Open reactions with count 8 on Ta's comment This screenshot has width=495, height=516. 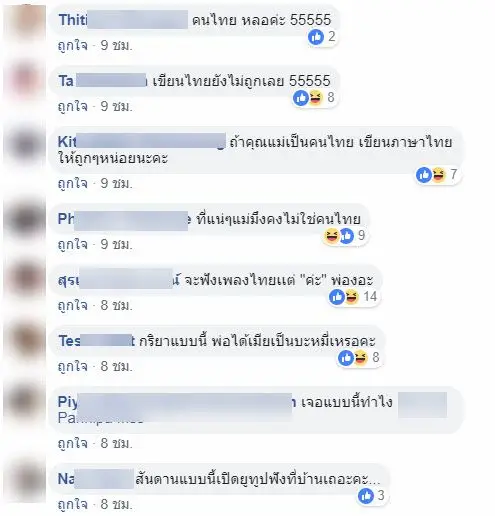click(x=314, y=98)
